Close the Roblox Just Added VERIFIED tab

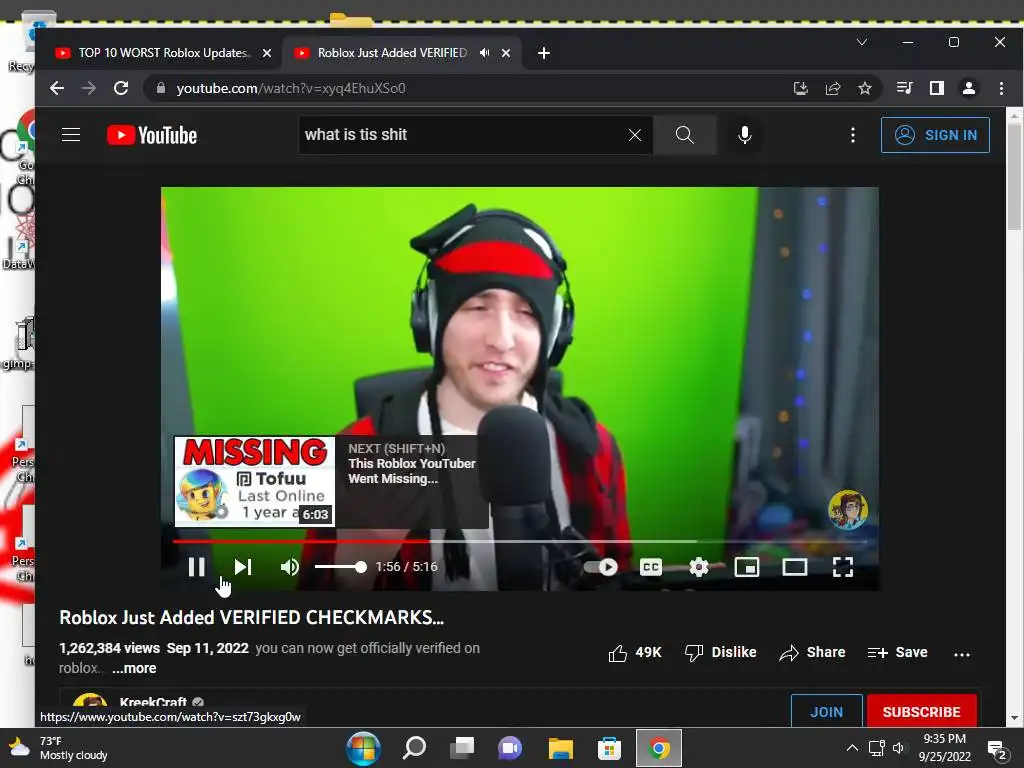click(x=505, y=53)
